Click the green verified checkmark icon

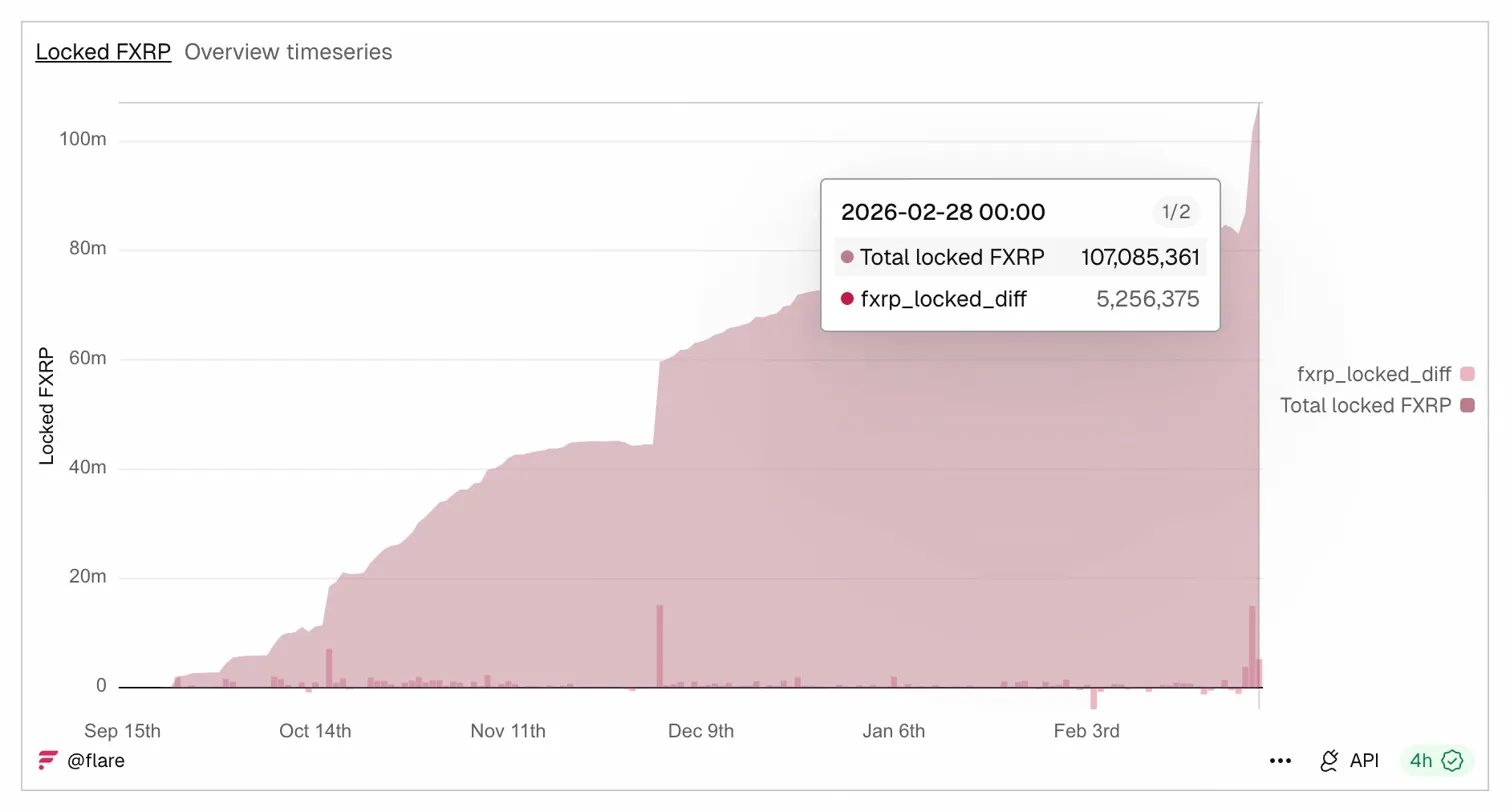click(x=1452, y=761)
